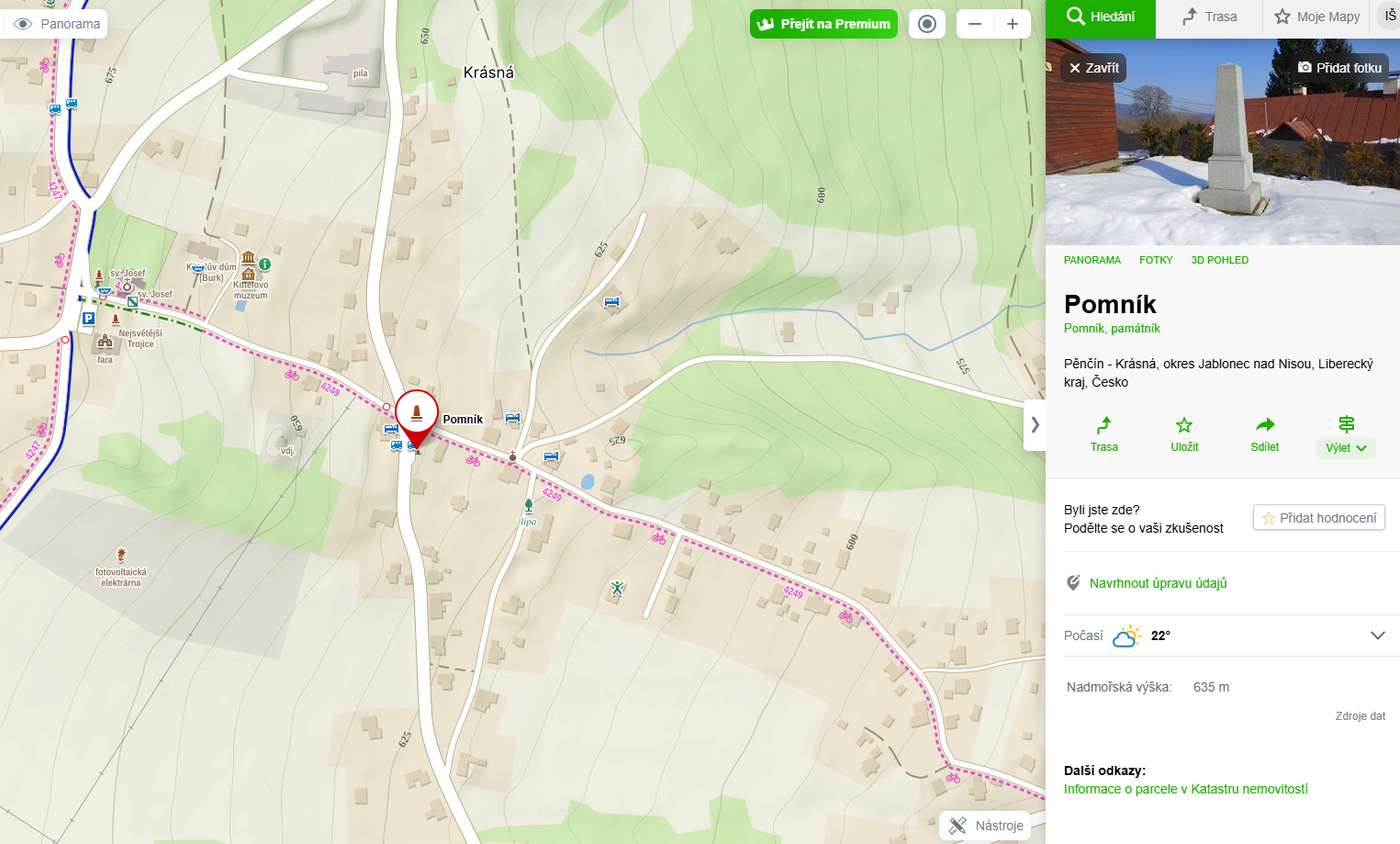Open Informace o parcele v Katastru link
Viewport: 1400px width, 844px height.
(1185, 789)
